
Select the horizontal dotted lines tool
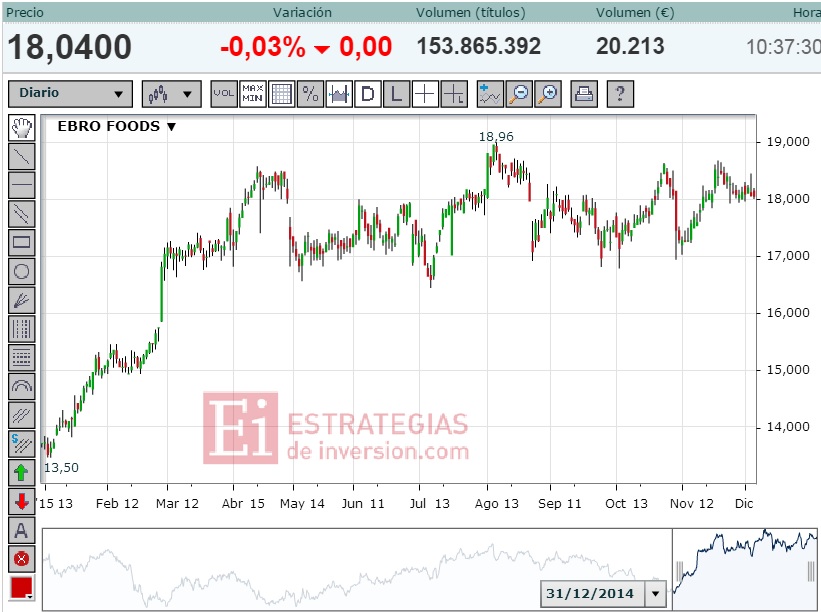click(21, 358)
